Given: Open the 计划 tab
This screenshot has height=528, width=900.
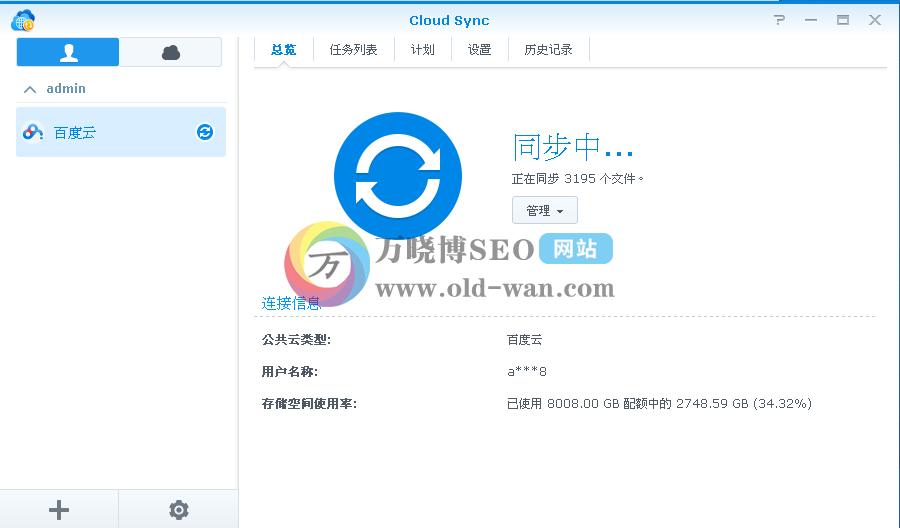Looking at the screenshot, I should coord(422,50).
